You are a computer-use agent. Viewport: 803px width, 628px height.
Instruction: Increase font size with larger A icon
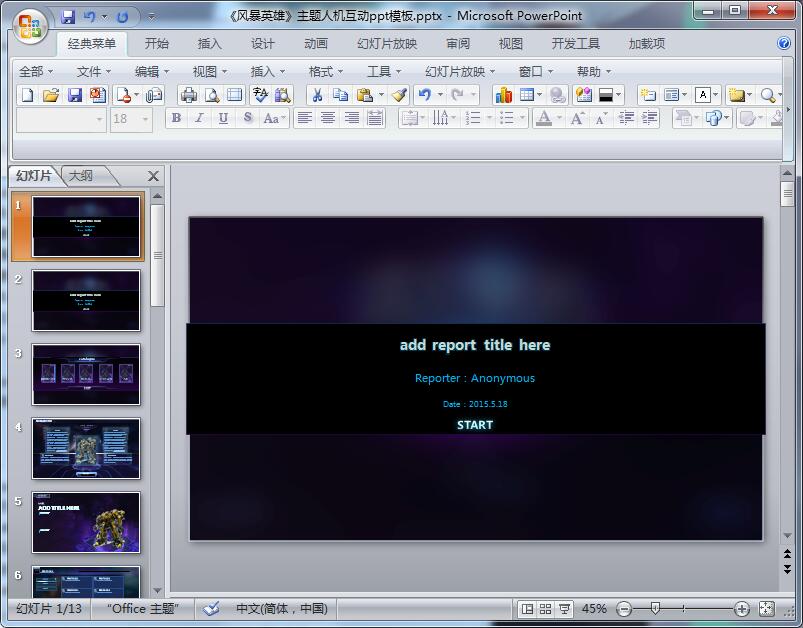[x=577, y=118]
